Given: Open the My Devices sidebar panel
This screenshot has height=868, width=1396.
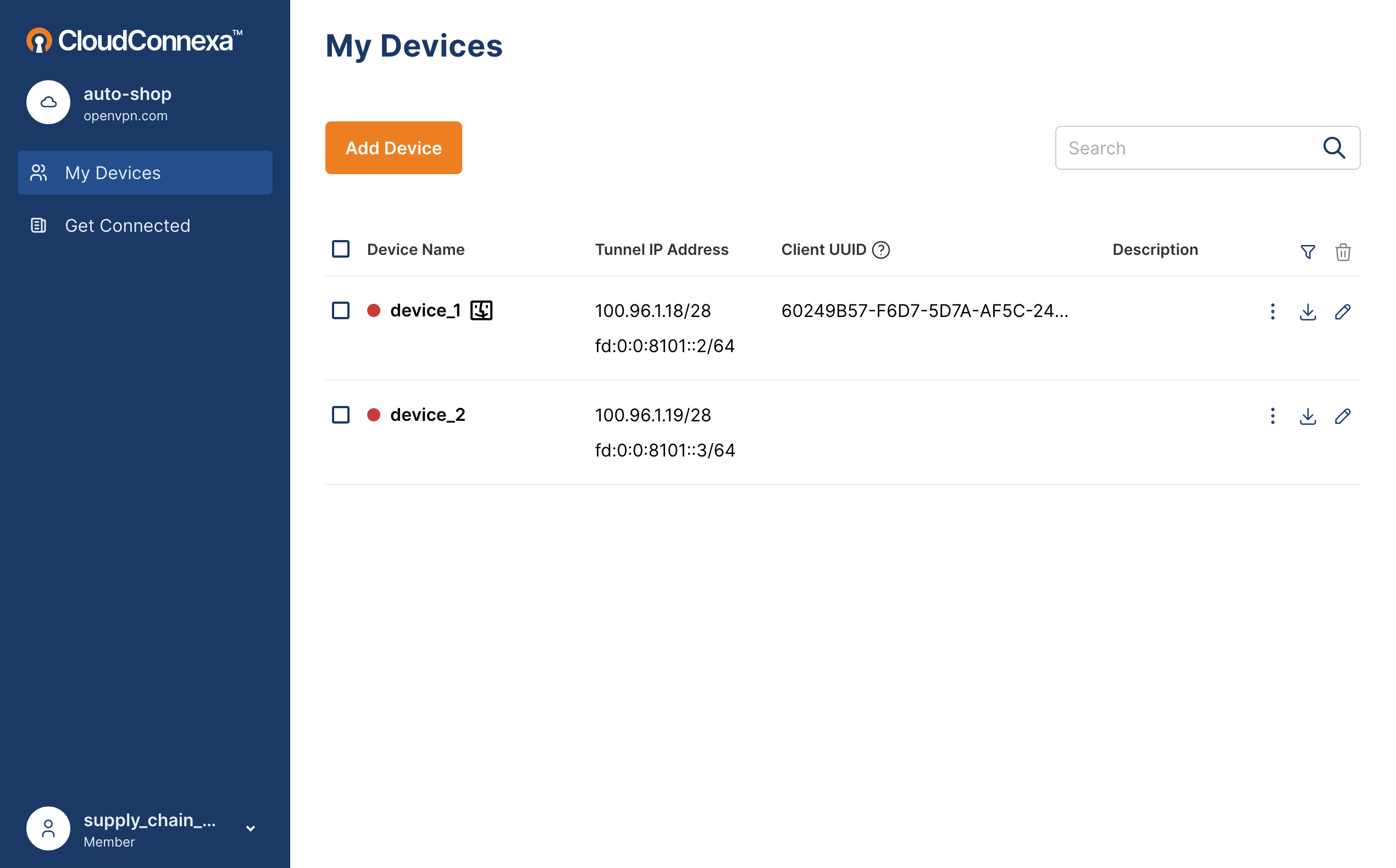Looking at the screenshot, I should tap(113, 172).
